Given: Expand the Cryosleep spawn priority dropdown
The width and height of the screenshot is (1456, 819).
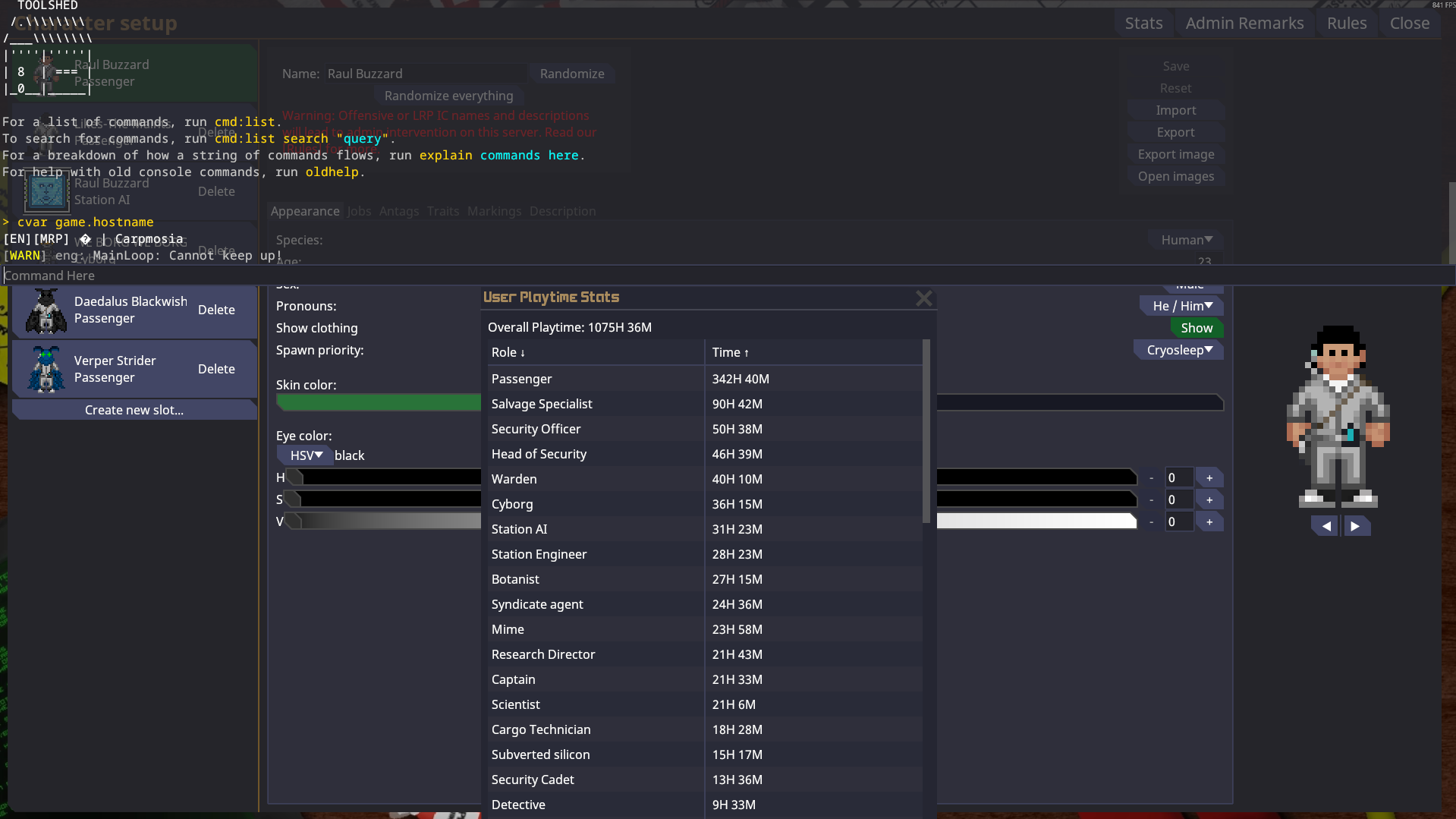Looking at the screenshot, I should [x=1178, y=350].
